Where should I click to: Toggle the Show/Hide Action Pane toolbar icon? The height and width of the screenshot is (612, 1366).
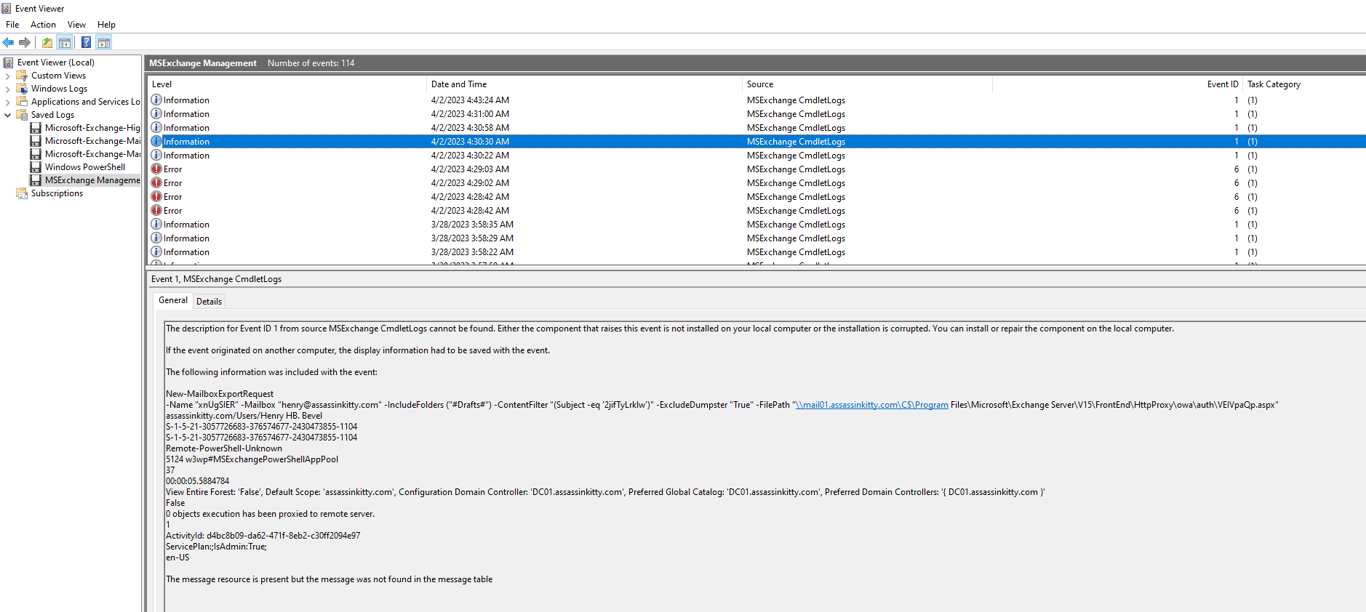tap(104, 42)
